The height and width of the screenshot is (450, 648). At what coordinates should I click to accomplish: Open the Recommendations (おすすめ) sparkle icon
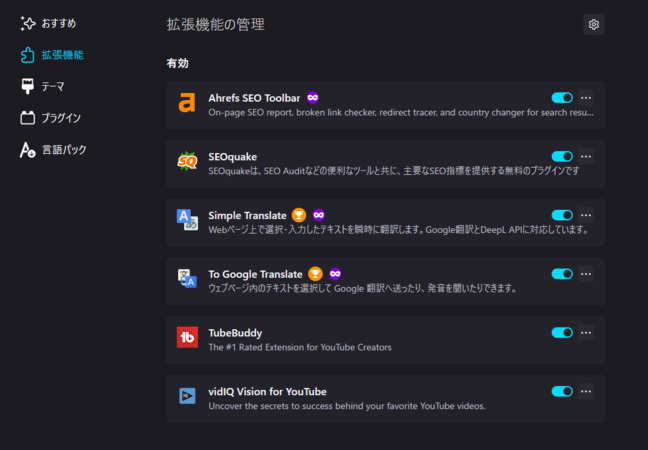click(28, 24)
